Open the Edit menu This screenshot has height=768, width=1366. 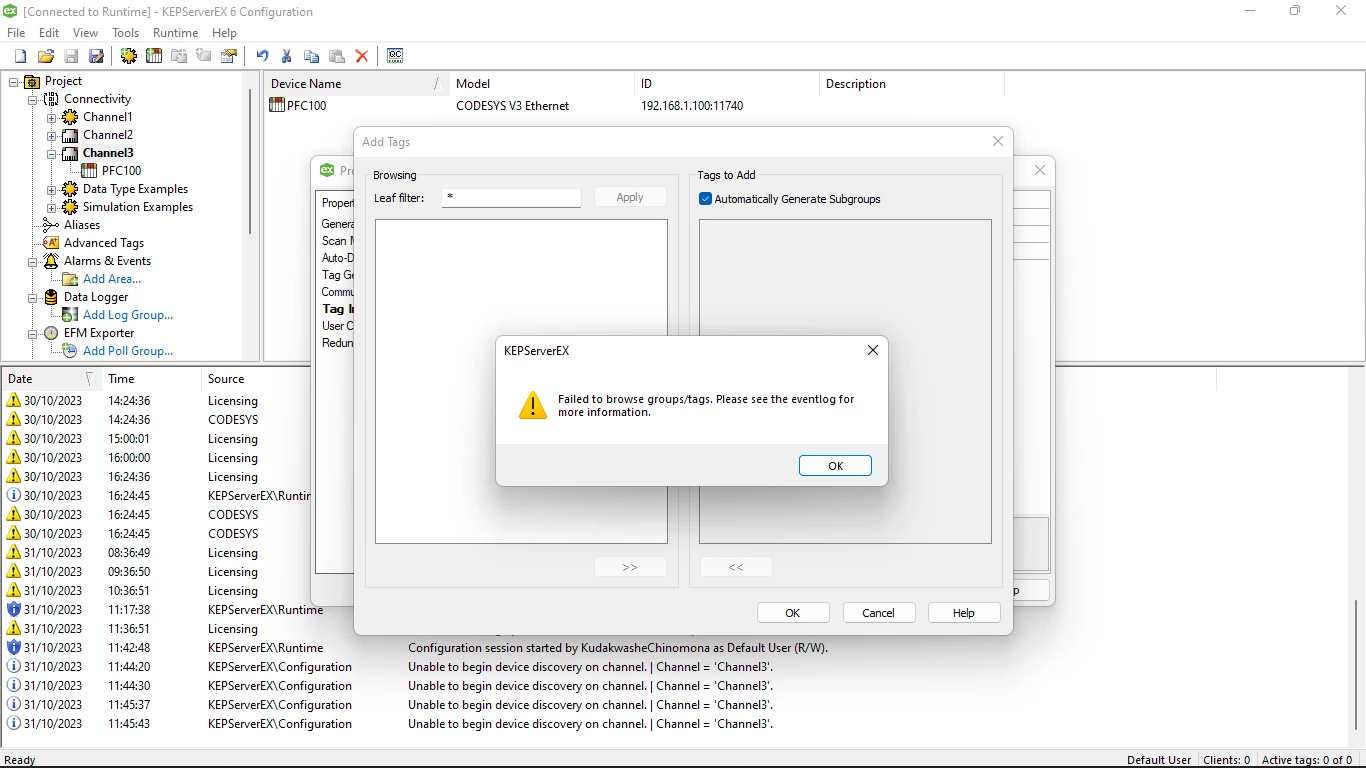point(49,33)
